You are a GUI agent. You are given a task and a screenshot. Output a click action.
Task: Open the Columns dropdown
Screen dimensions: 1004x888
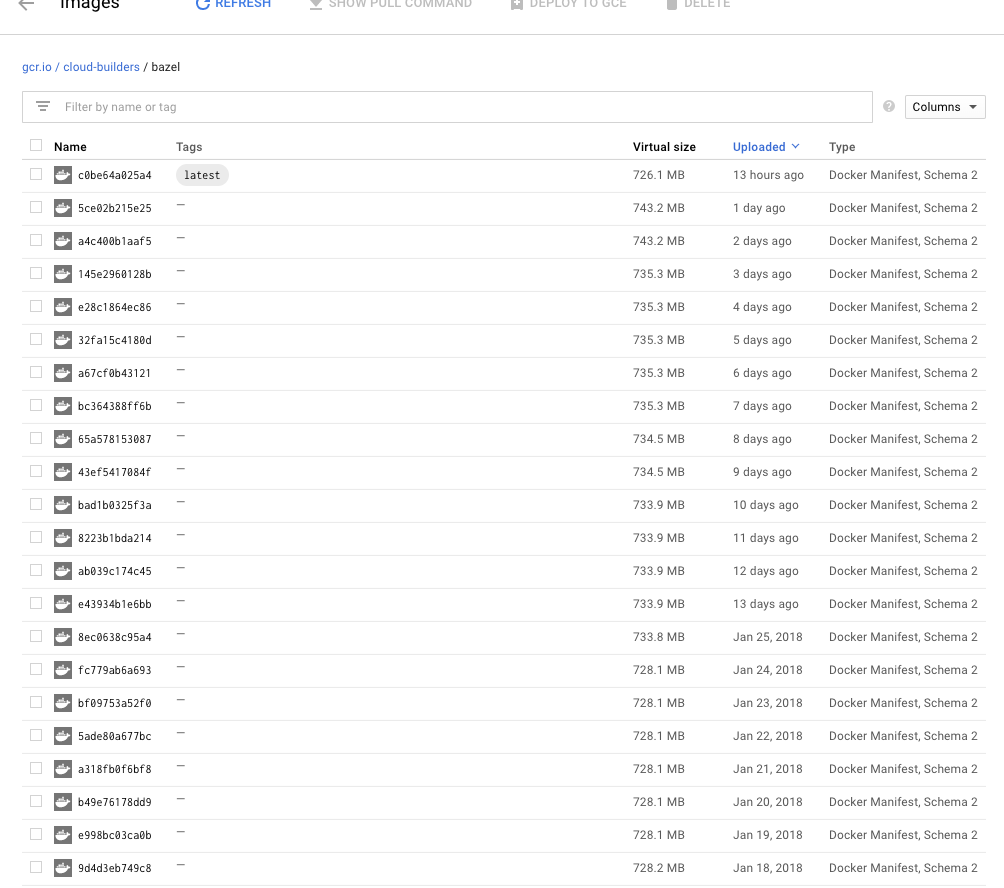[x=944, y=107]
